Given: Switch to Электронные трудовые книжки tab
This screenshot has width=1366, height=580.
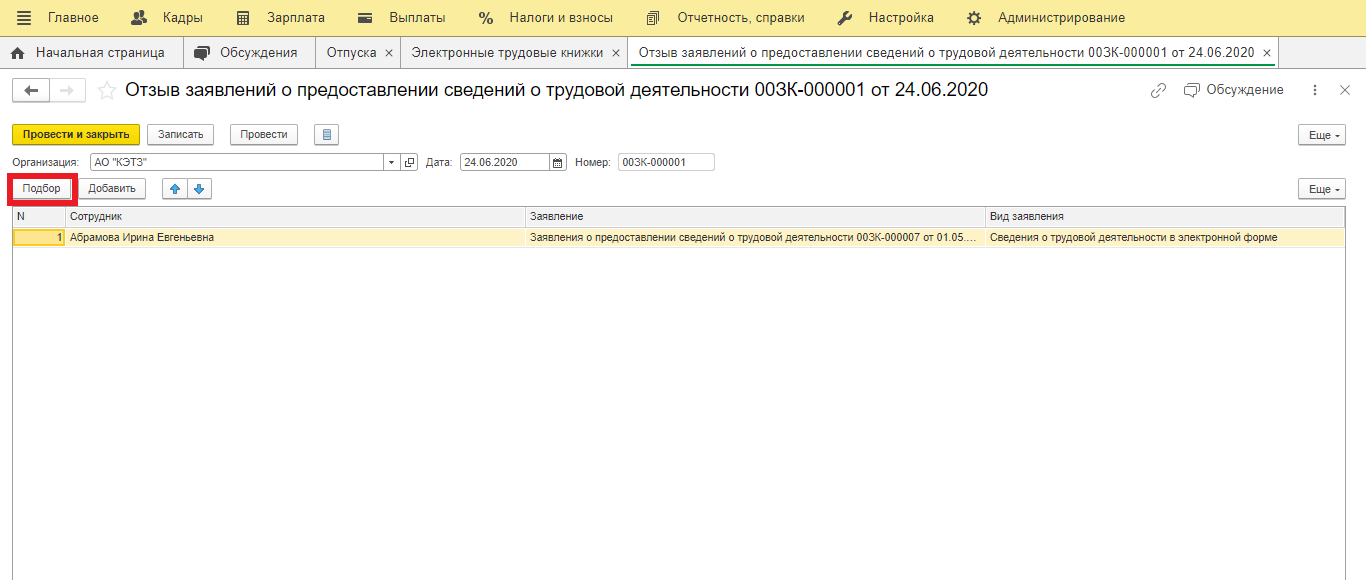Looking at the screenshot, I should 507,52.
